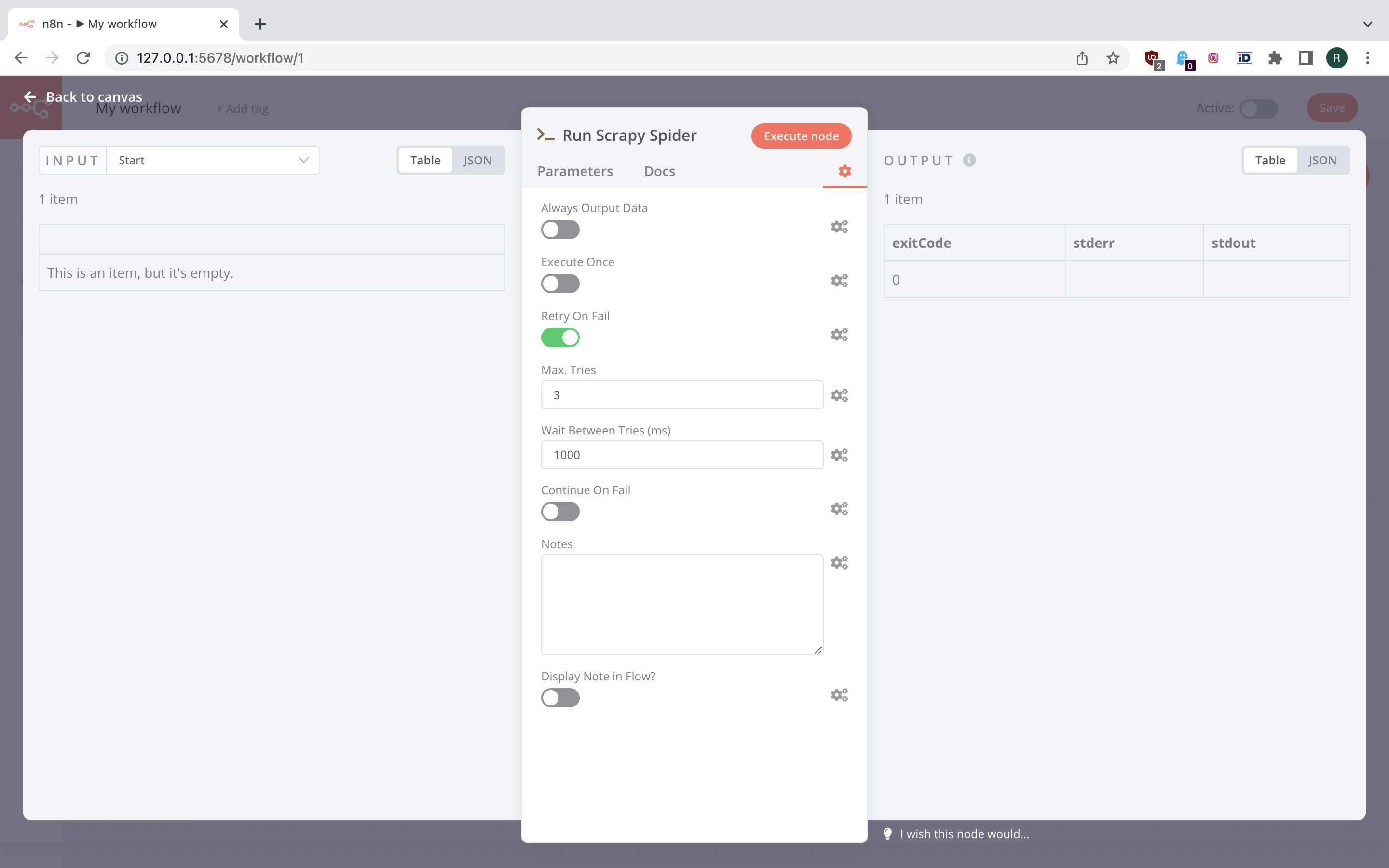Enable the Execute Once switch
This screenshot has width=1389, height=868.
(x=560, y=284)
